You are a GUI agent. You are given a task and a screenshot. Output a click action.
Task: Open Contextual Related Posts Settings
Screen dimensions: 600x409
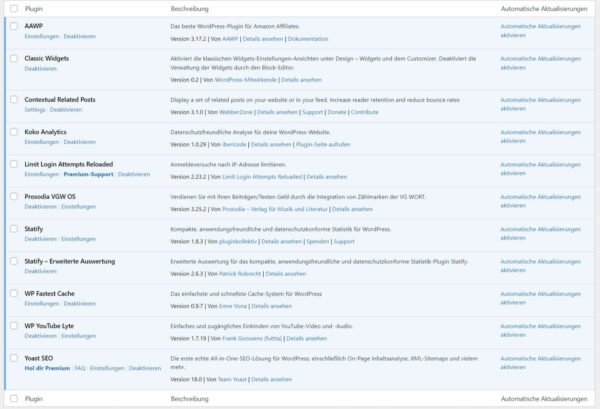tap(35, 110)
